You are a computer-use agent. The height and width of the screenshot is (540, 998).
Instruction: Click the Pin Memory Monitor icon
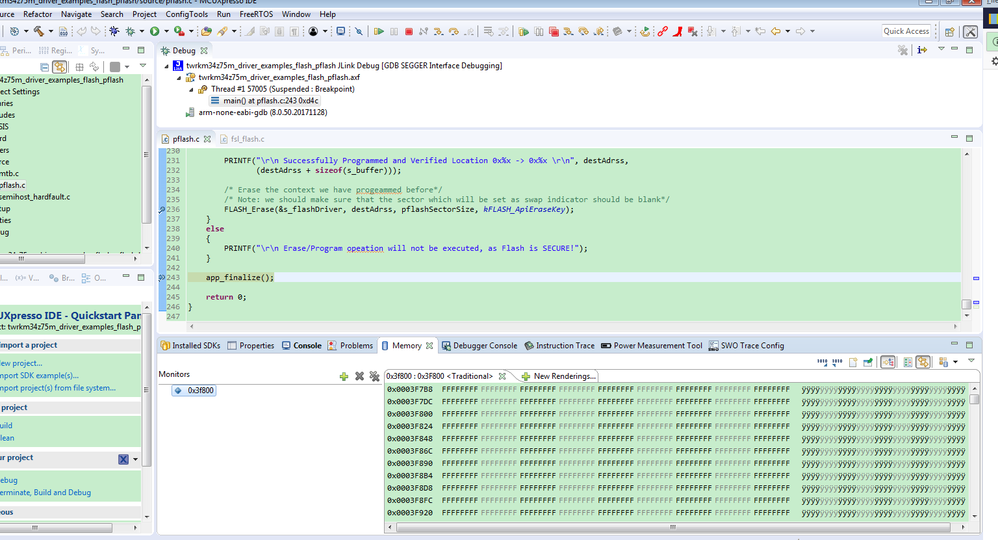(868, 362)
